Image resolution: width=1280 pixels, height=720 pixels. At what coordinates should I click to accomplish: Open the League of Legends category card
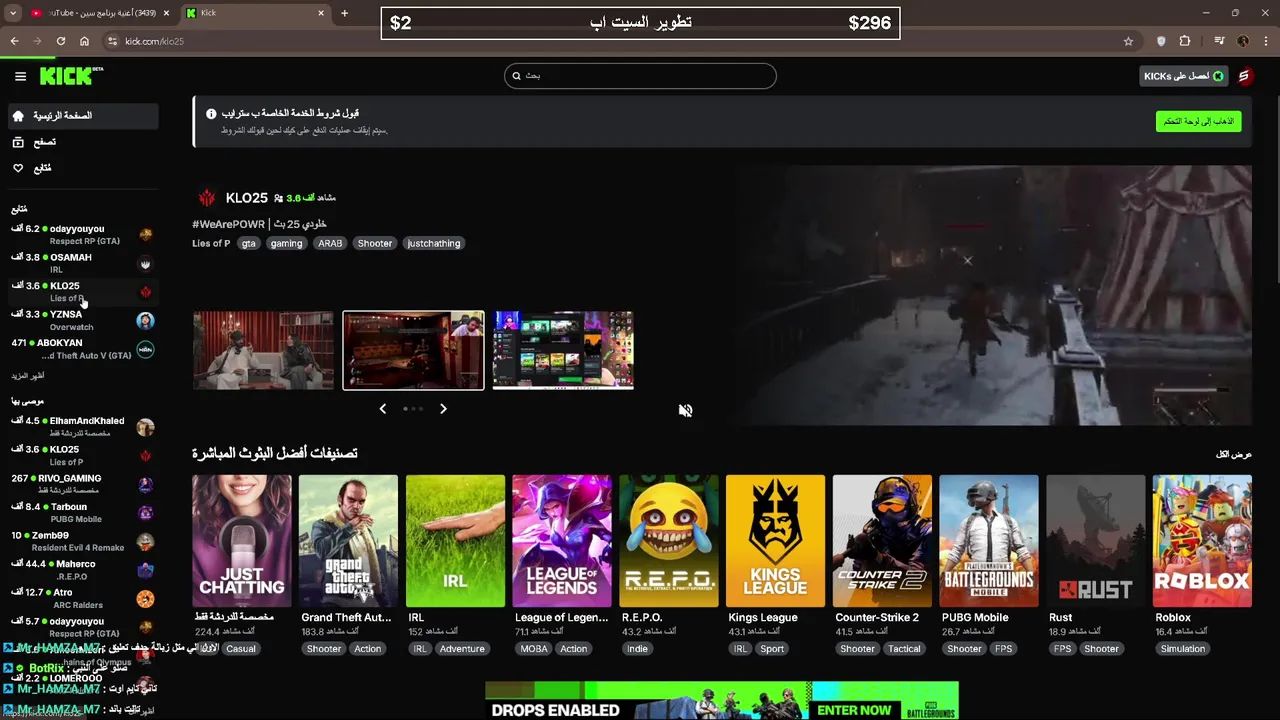point(562,541)
